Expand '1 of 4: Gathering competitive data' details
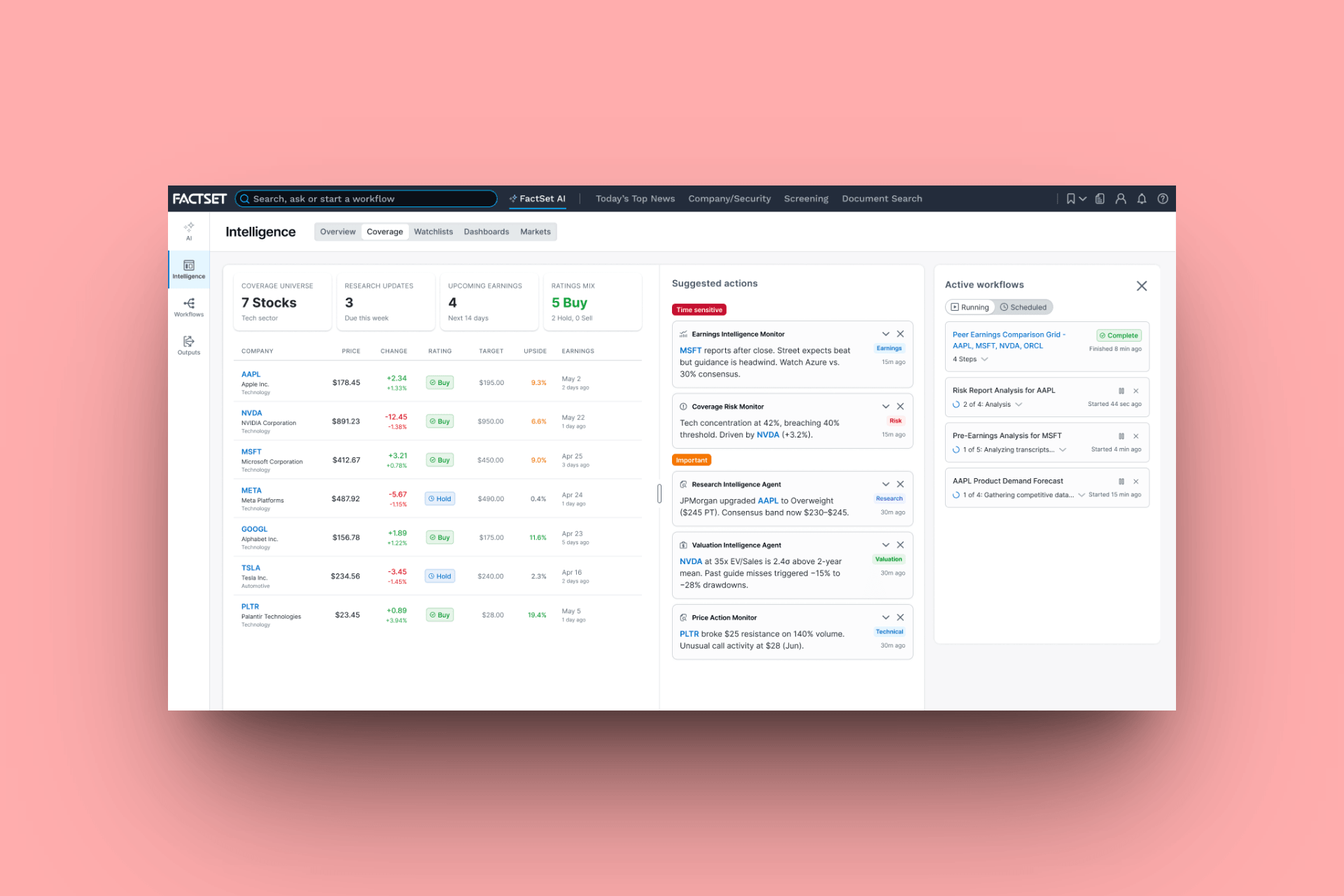 1081,495
